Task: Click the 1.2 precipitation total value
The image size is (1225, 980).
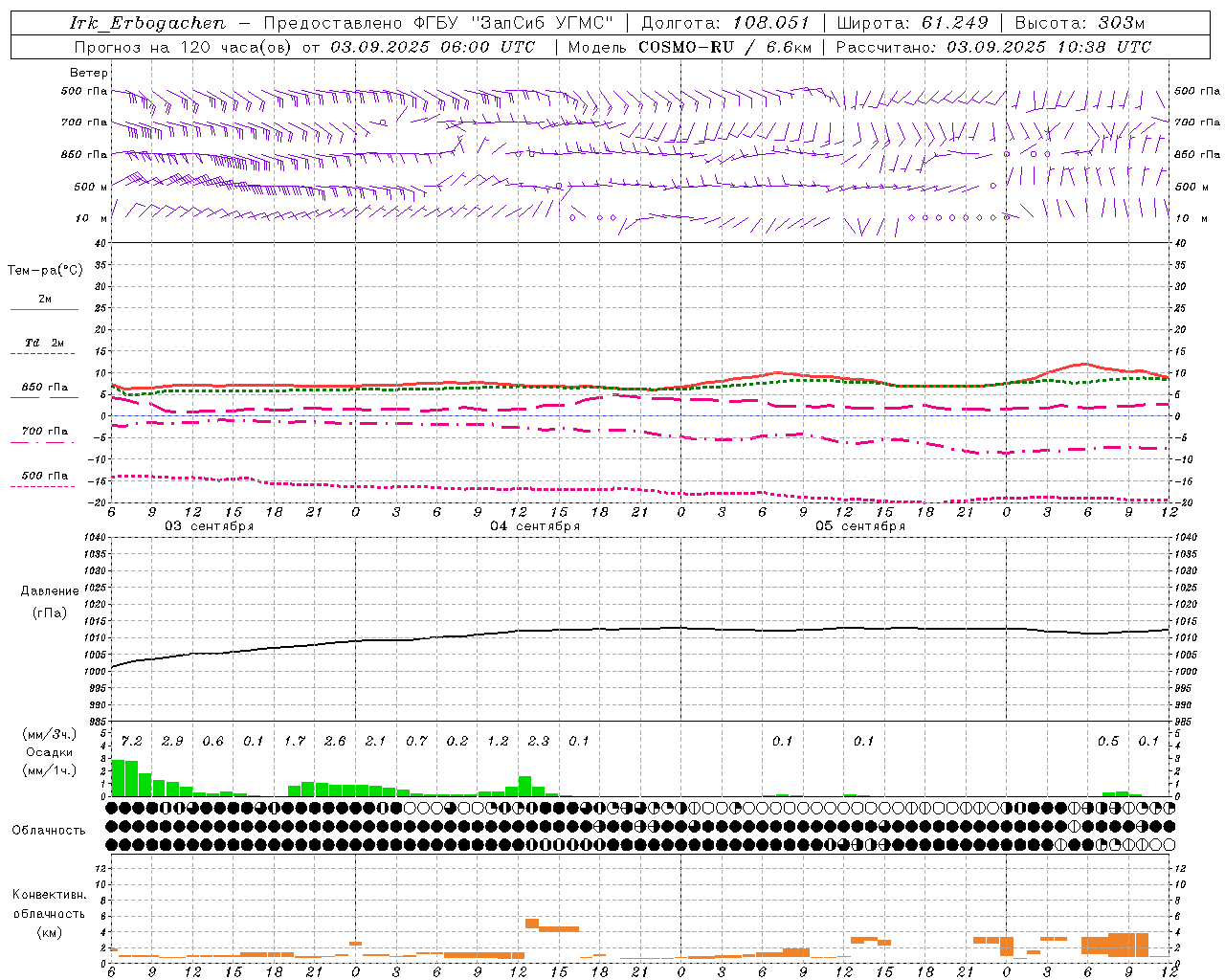Action: (x=498, y=742)
